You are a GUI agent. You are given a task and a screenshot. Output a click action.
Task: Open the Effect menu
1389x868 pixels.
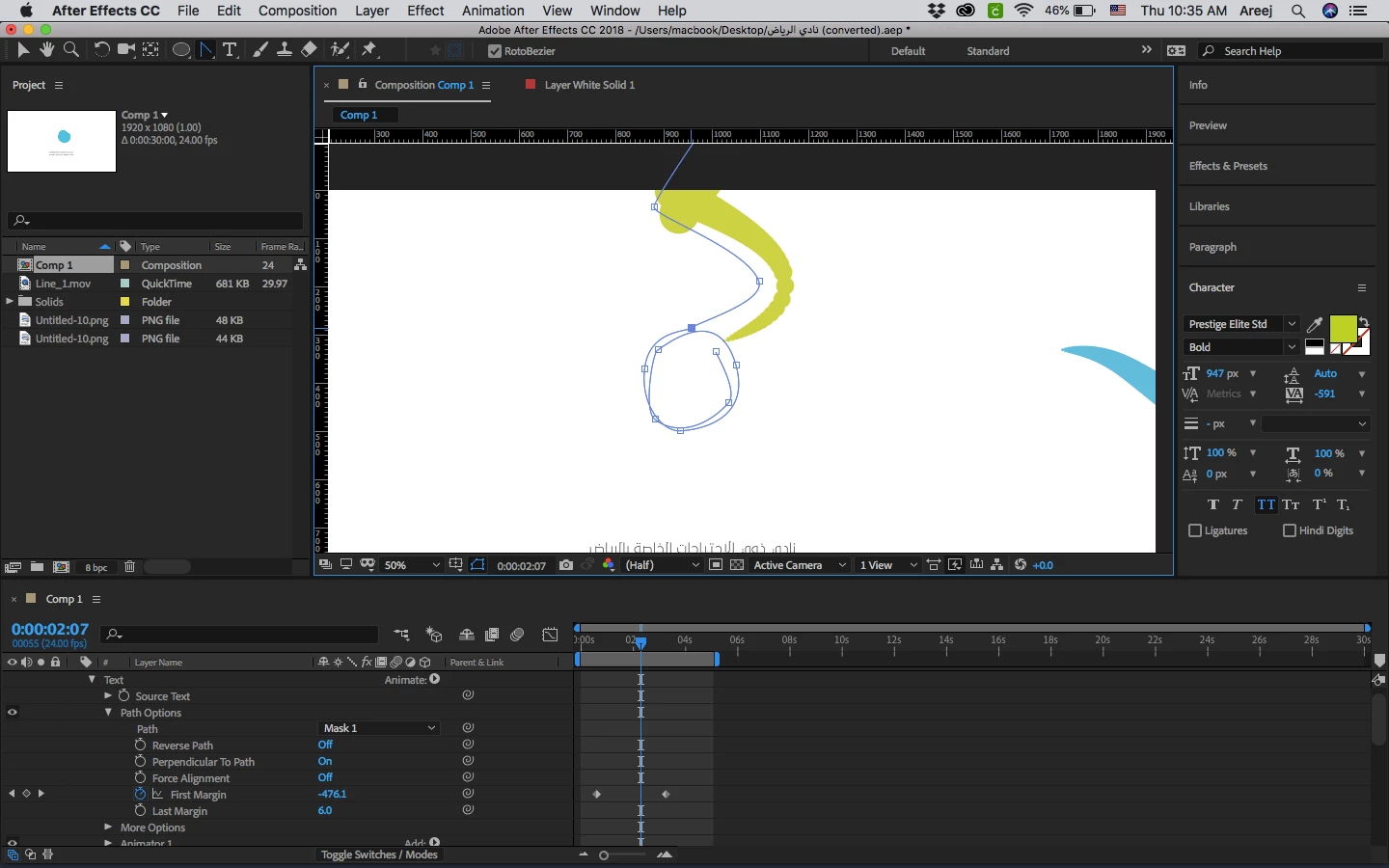click(425, 11)
